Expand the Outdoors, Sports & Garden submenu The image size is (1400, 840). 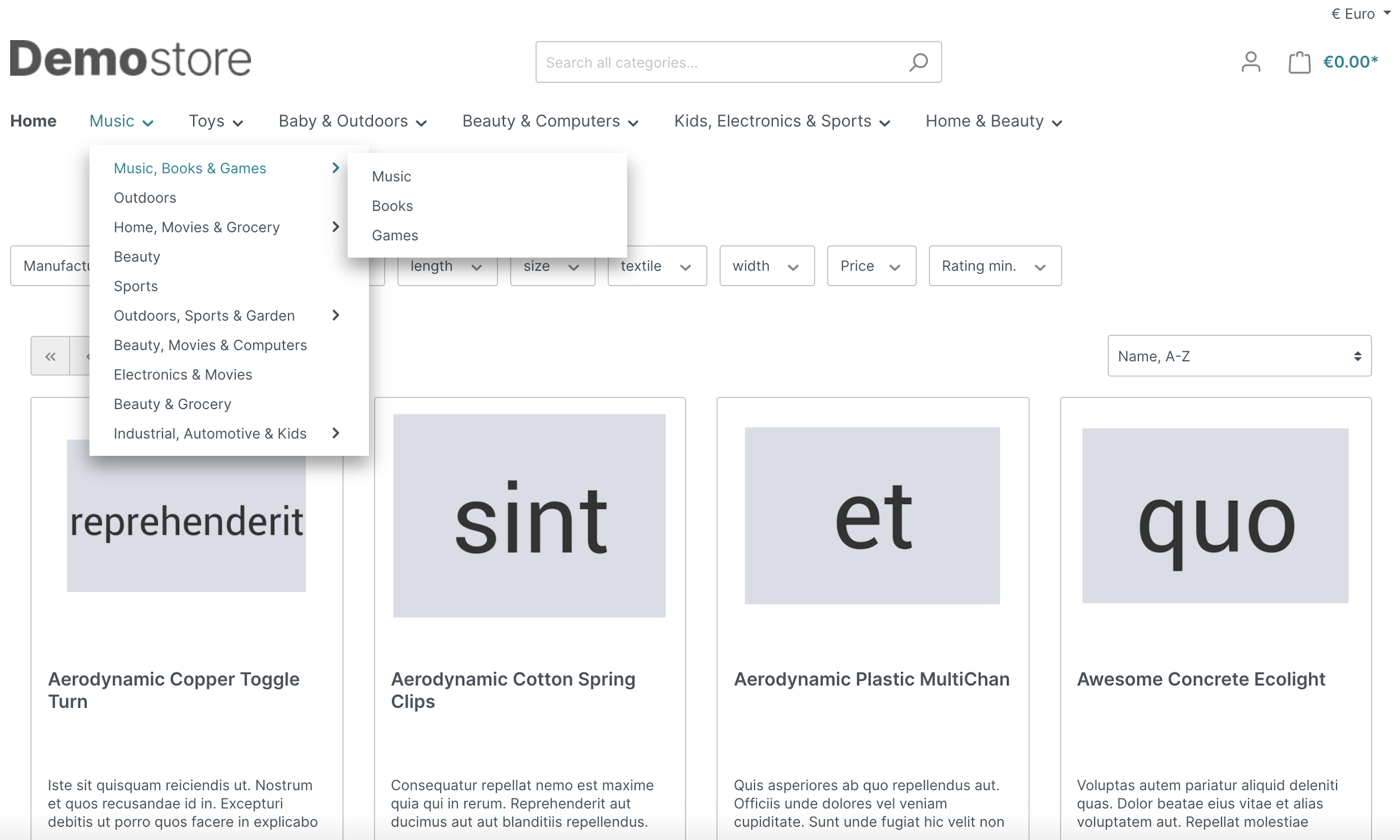point(337,315)
